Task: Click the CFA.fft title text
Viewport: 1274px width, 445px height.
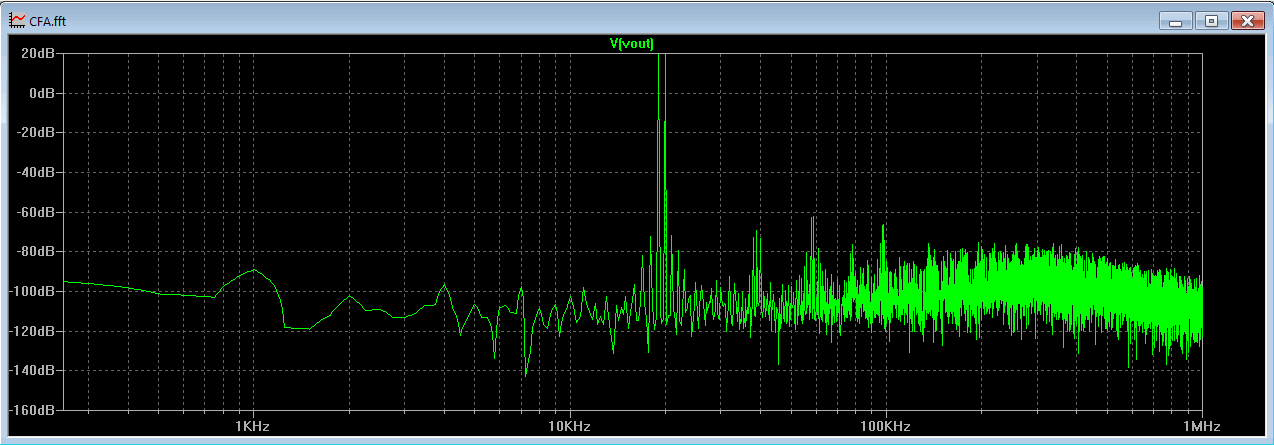Action: [48, 21]
